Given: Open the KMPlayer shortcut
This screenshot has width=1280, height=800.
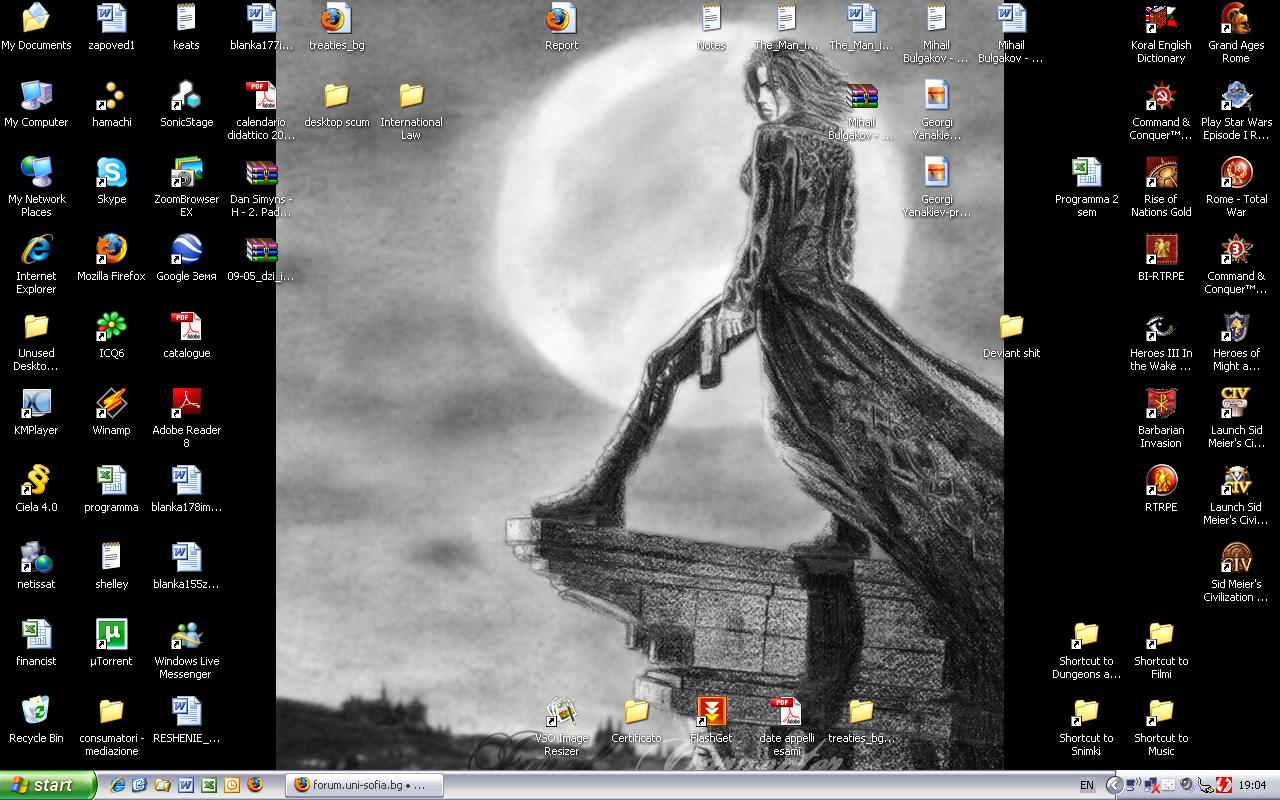Looking at the screenshot, I should pyautogui.click(x=36, y=404).
